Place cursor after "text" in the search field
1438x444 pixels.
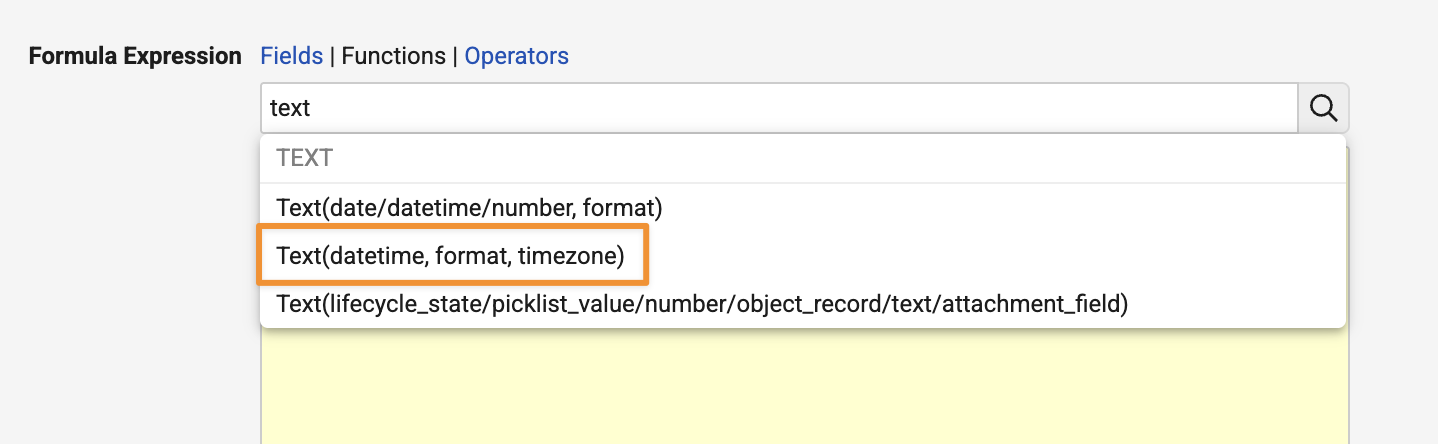[x=313, y=108]
